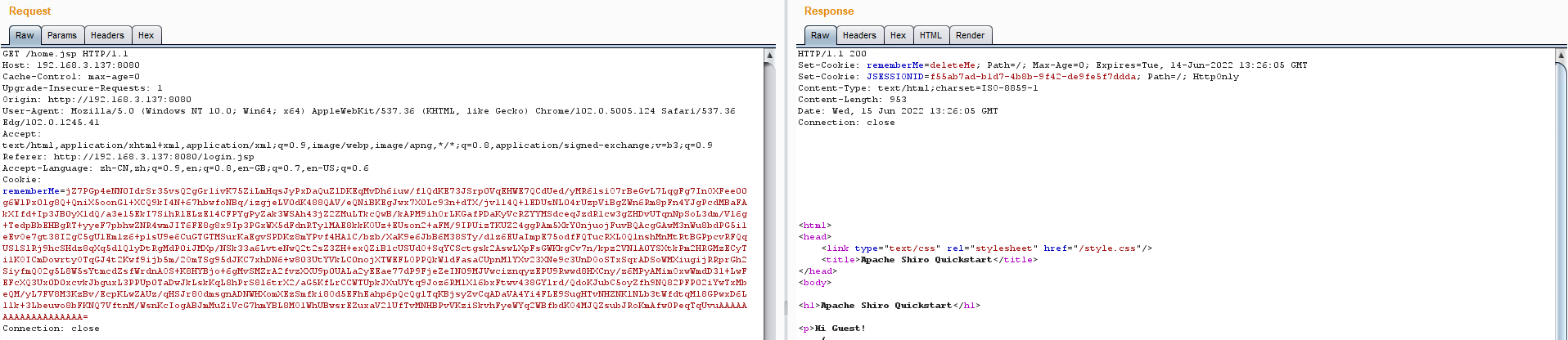Click the User-Agent header line

point(369,111)
